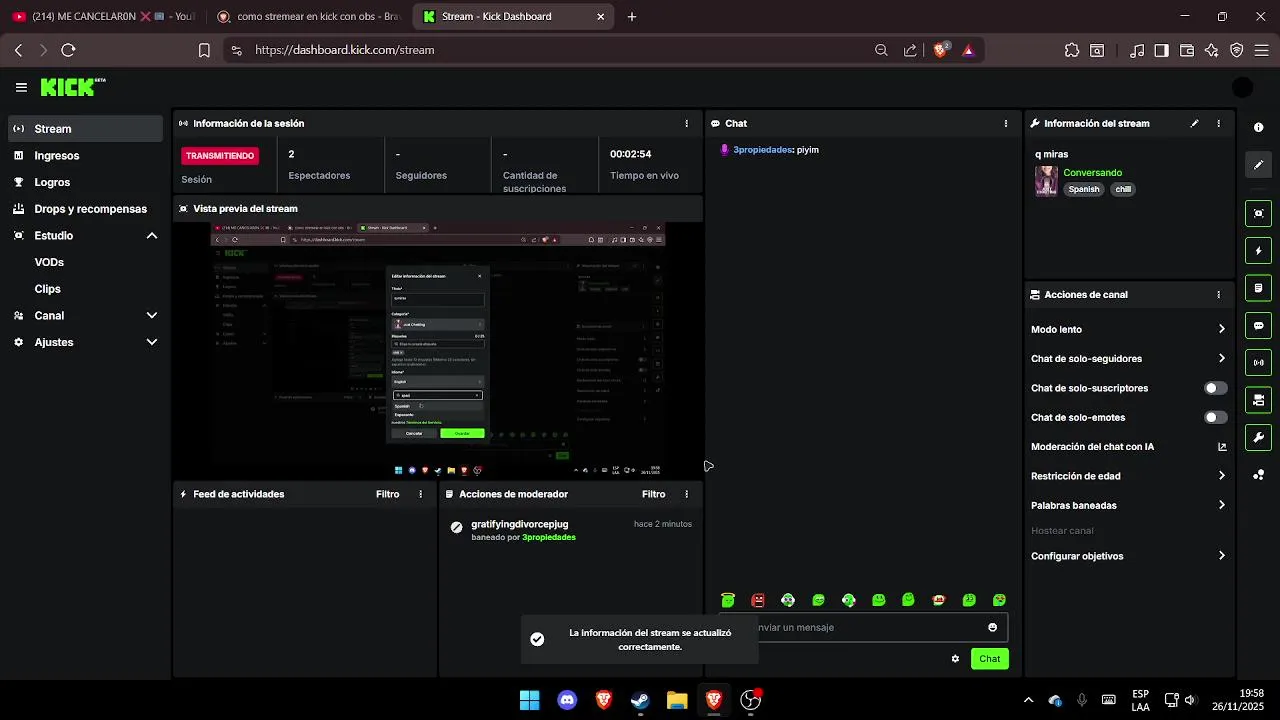Viewport: 1280px width, 720px height.
Task: Click the stream category cover image
Action: pos(1046,181)
